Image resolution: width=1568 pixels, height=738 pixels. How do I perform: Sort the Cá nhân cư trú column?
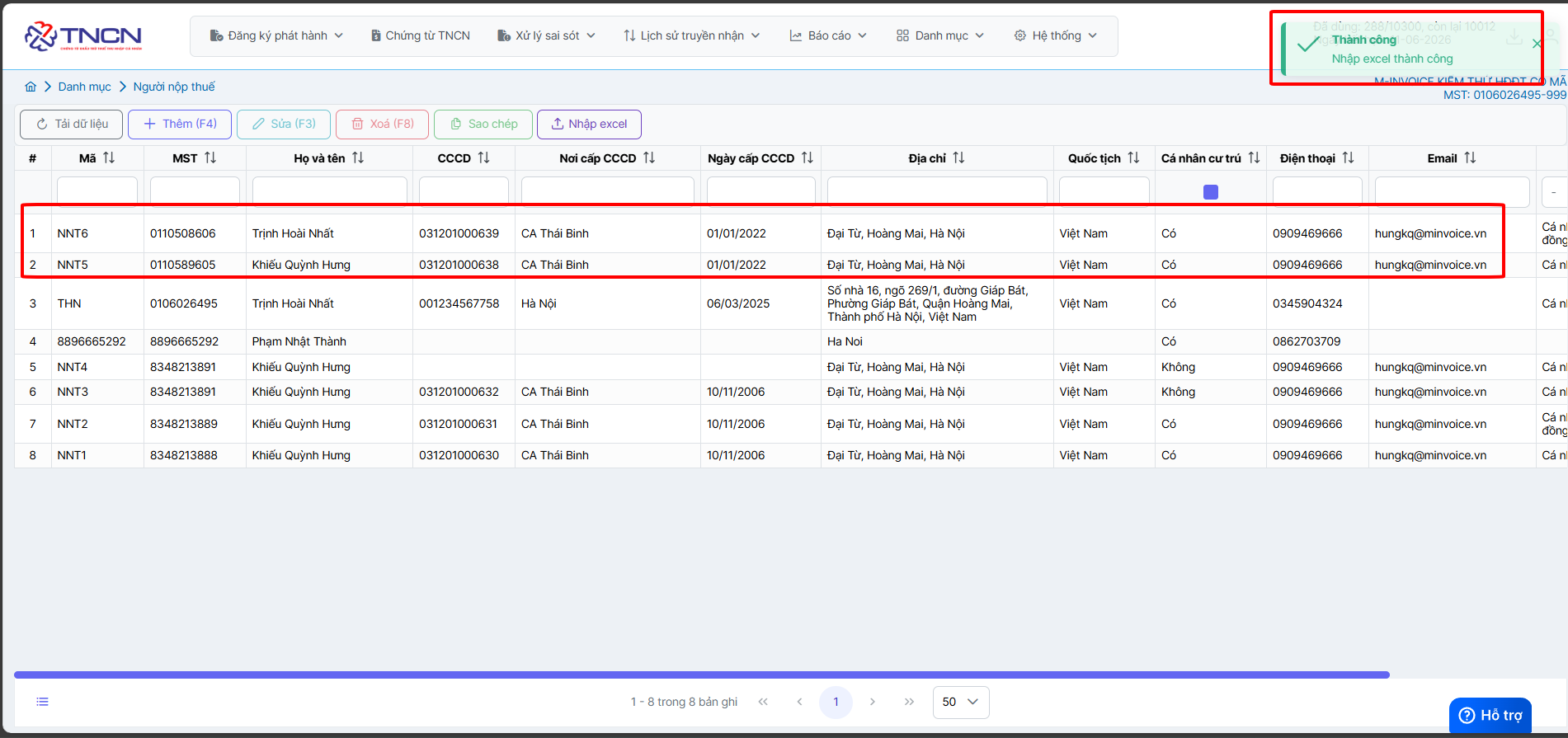pos(1254,157)
